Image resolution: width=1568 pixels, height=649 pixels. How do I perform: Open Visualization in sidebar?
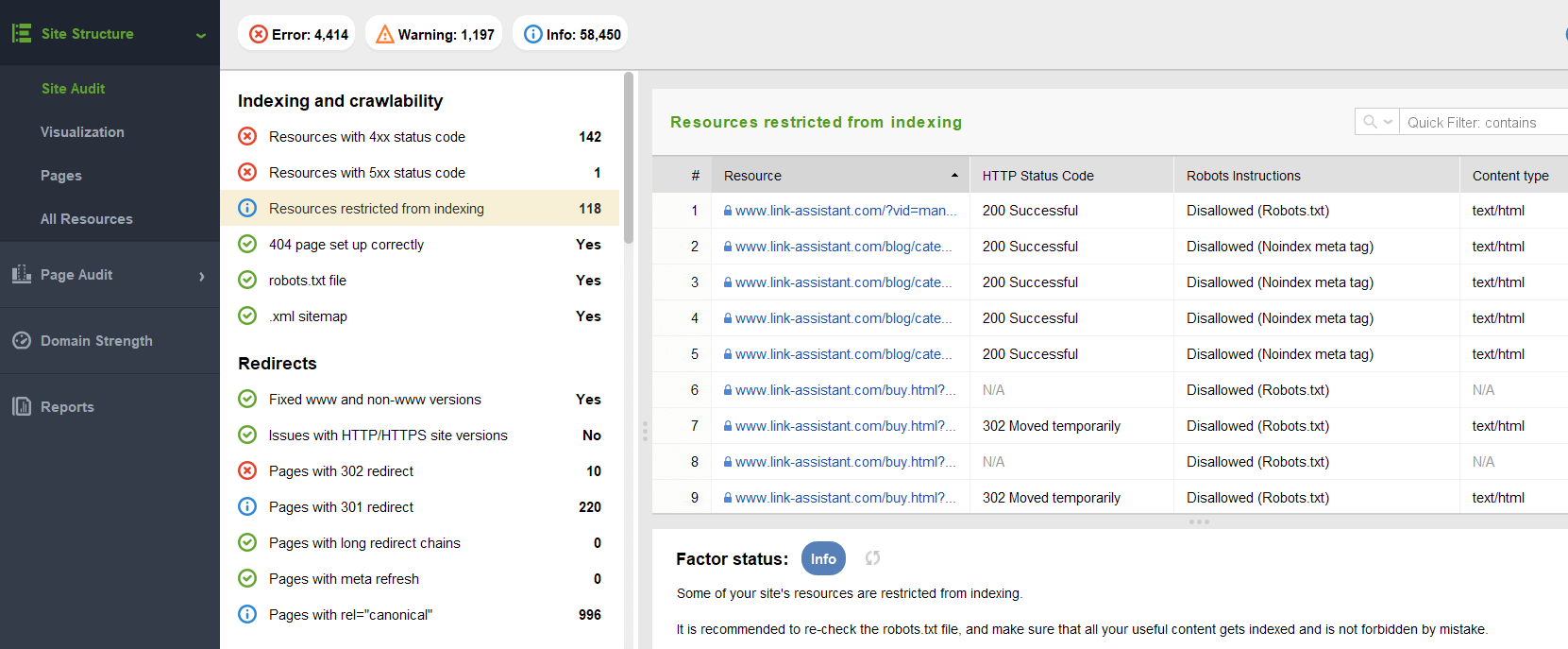[82, 131]
